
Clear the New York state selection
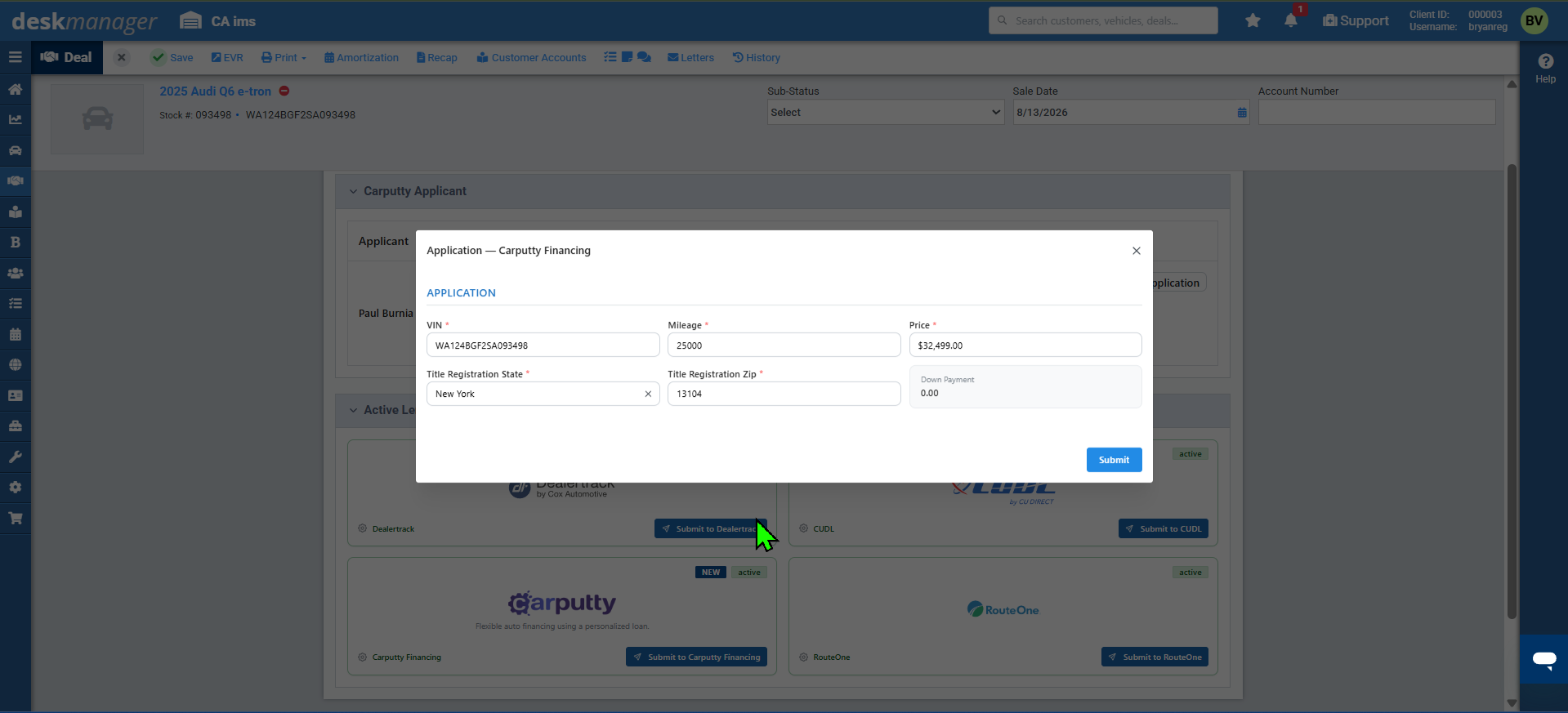[648, 394]
